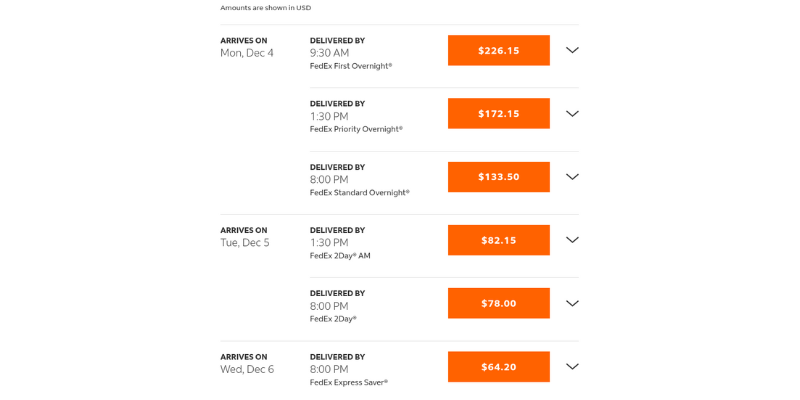Show details chevron beside the $78.00 rate
The width and height of the screenshot is (800, 400).
click(572, 303)
